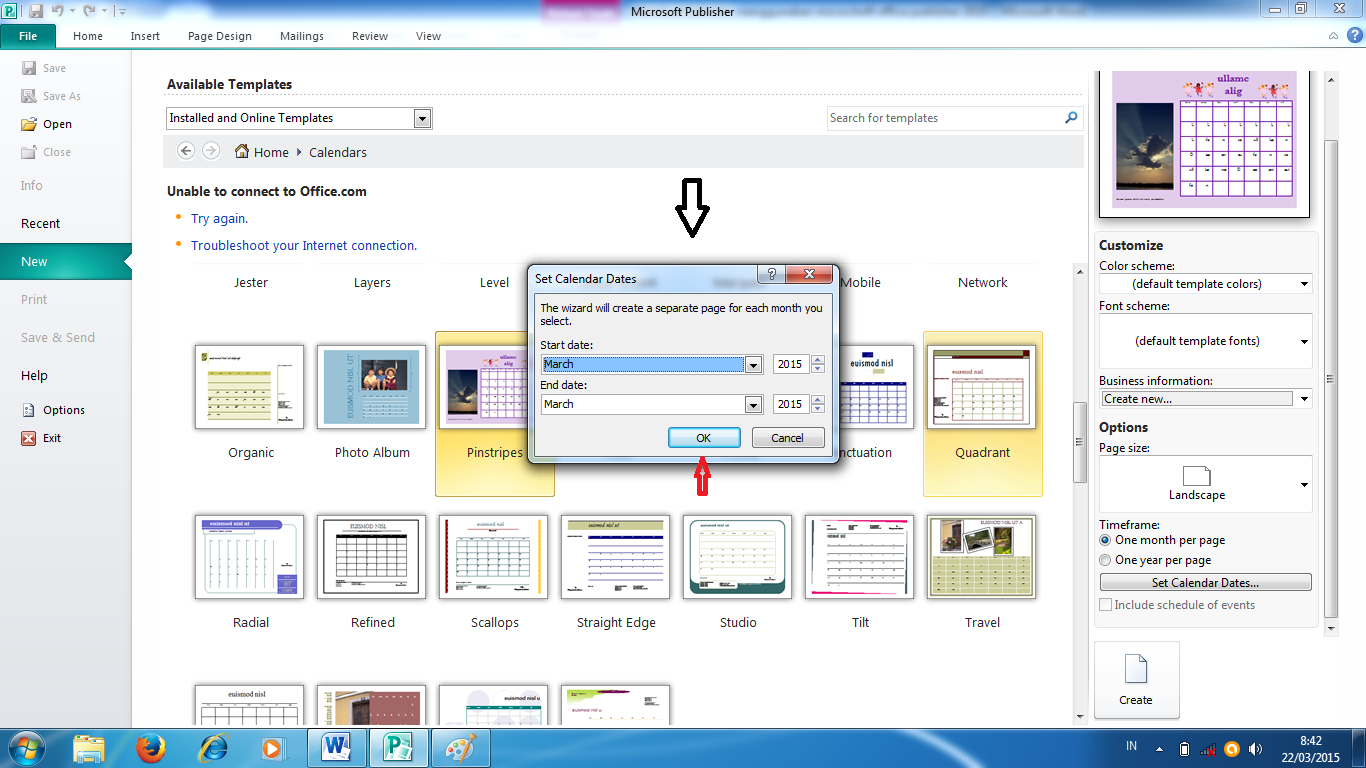Select the Save icon on Quick Access toolbar

tap(36, 9)
